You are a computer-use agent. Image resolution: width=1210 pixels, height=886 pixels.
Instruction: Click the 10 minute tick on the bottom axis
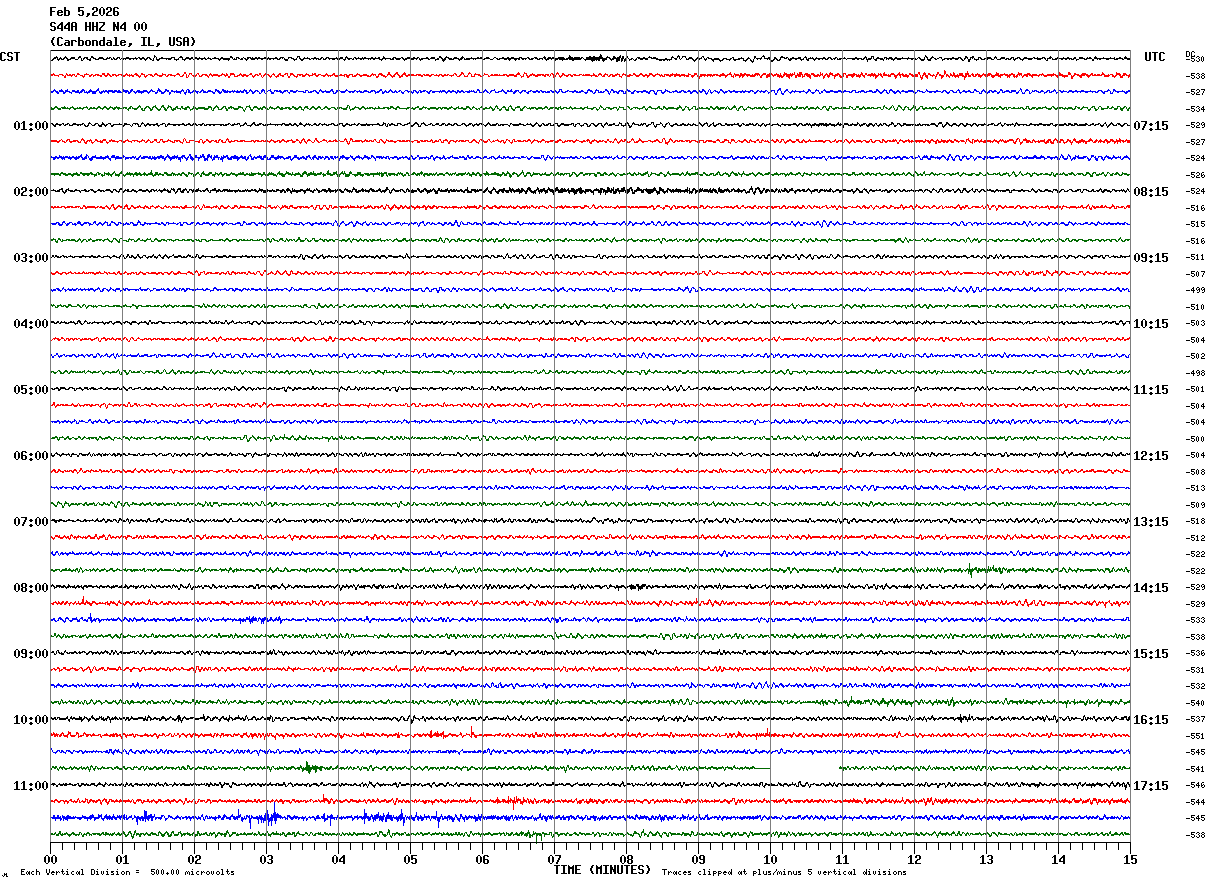[x=770, y=859]
